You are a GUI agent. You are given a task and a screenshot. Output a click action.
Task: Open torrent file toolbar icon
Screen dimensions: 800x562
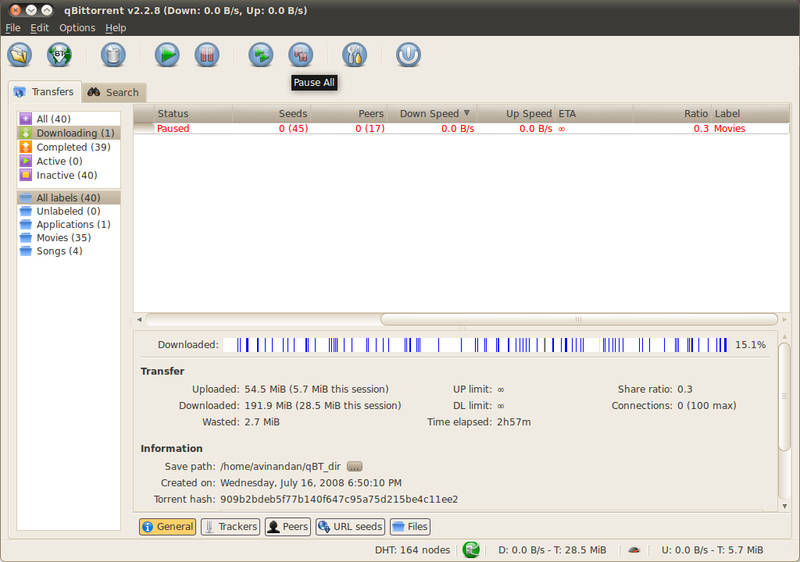19,55
